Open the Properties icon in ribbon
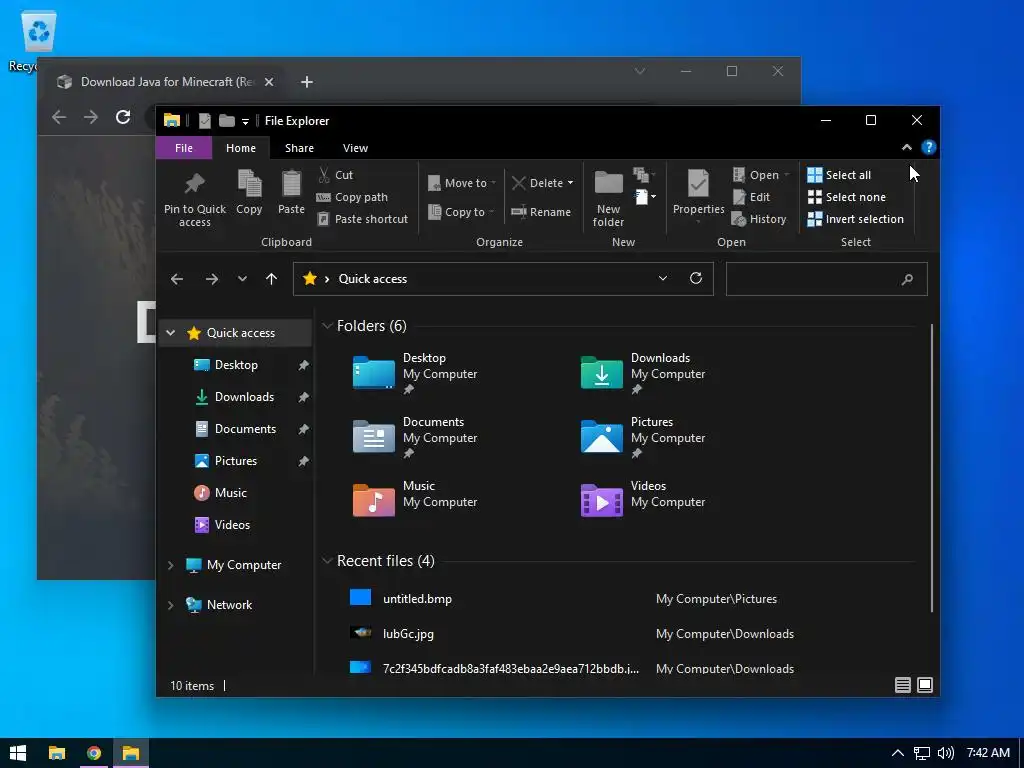 698,183
